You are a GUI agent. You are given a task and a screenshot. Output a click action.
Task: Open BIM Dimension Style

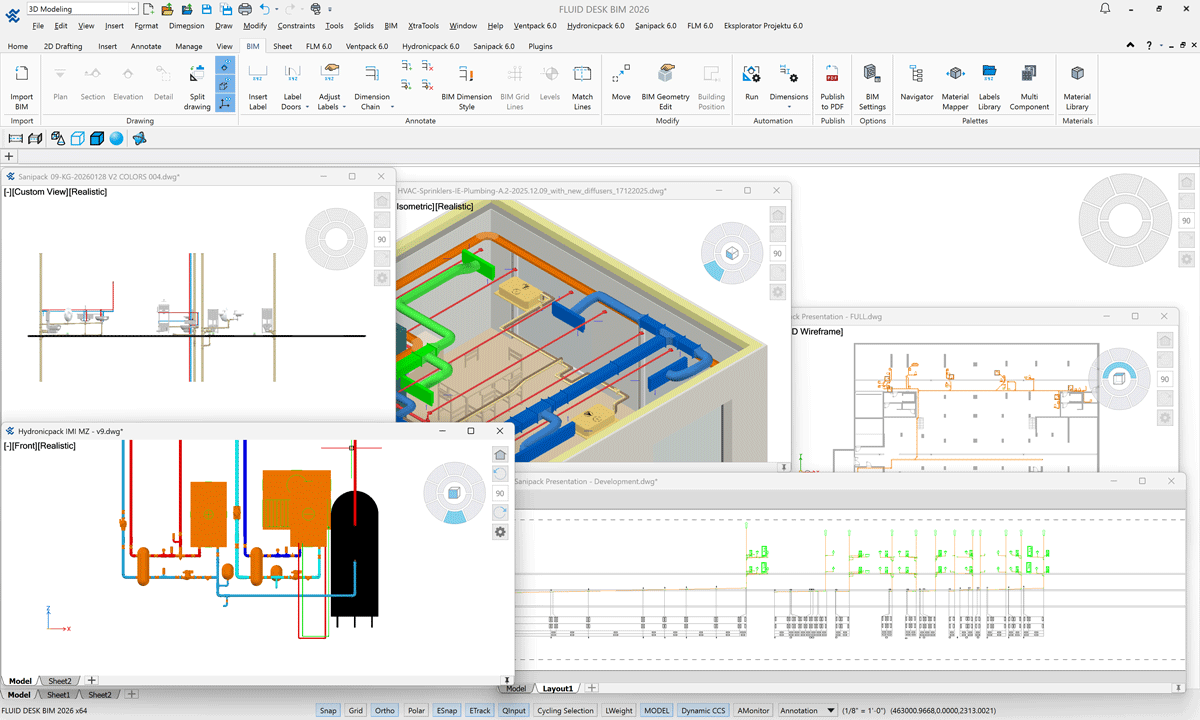click(466, 87)
